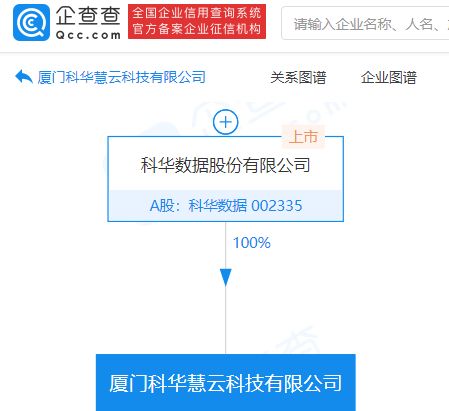Viewport: 449px width, 411px height.
Task: Switch to the 关系图谱 tab
Action: click(x=298, y=77)
